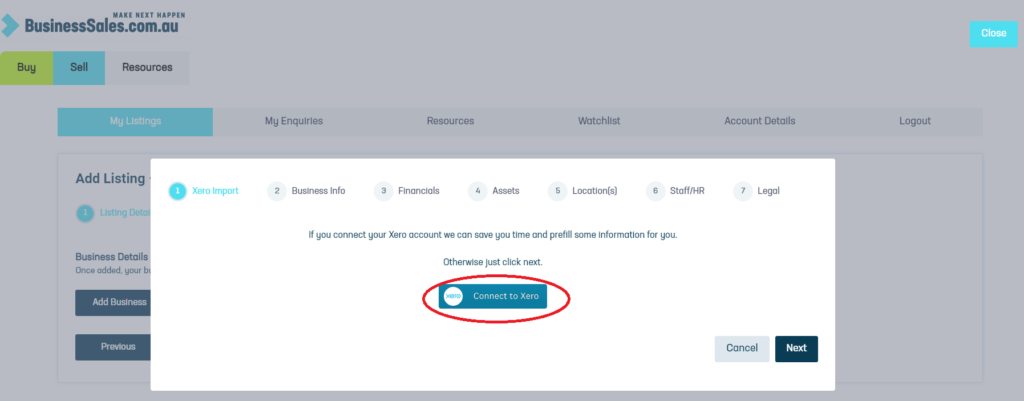The image size is (1024, 401).
Task: Open Resources tab in account bar
Action: coord(451,121)
